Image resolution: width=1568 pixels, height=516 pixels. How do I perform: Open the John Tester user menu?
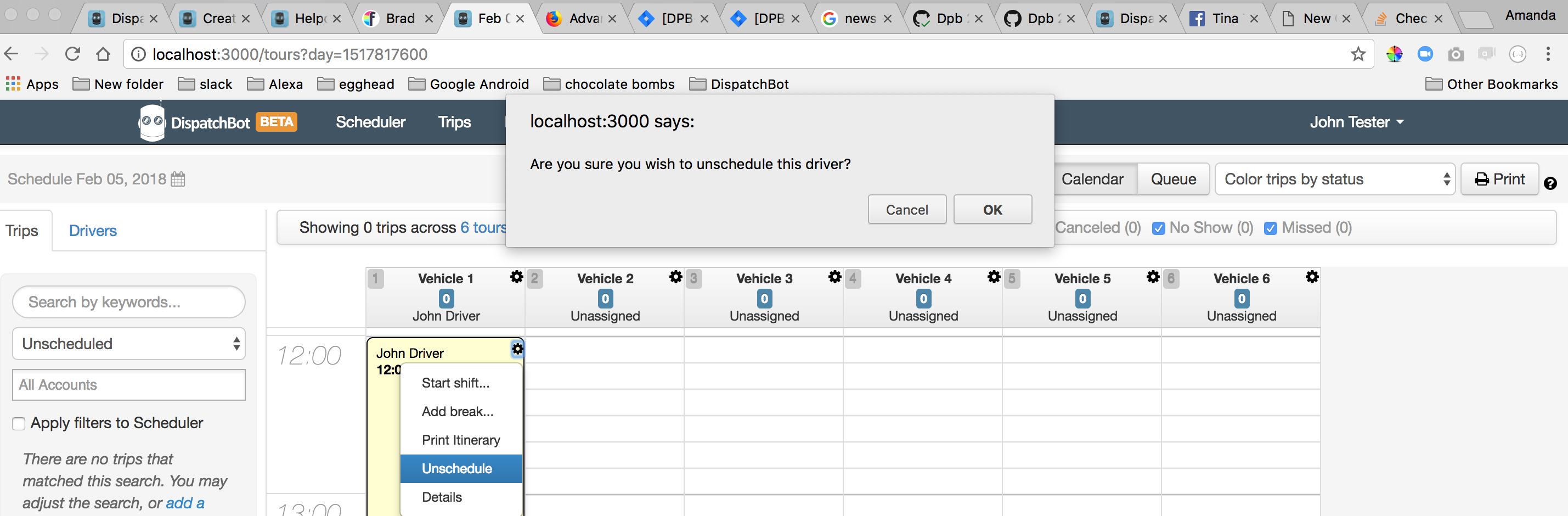pyautogui.click(x=1356, y=122)
